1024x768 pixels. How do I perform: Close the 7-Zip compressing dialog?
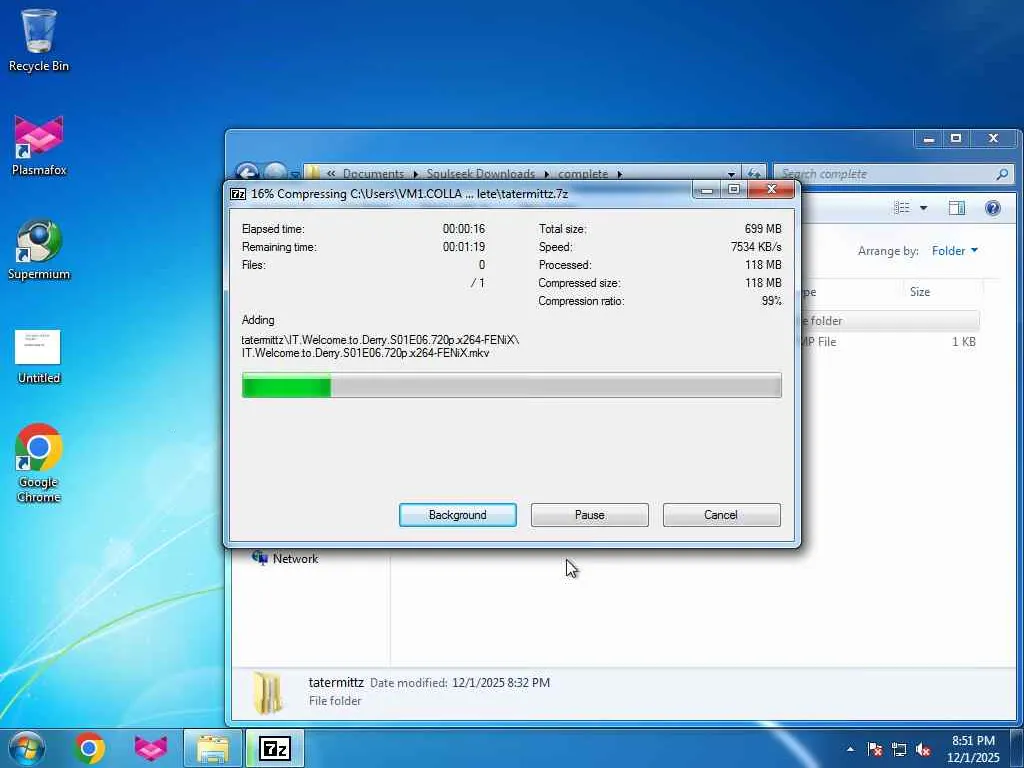coord(771,190)
